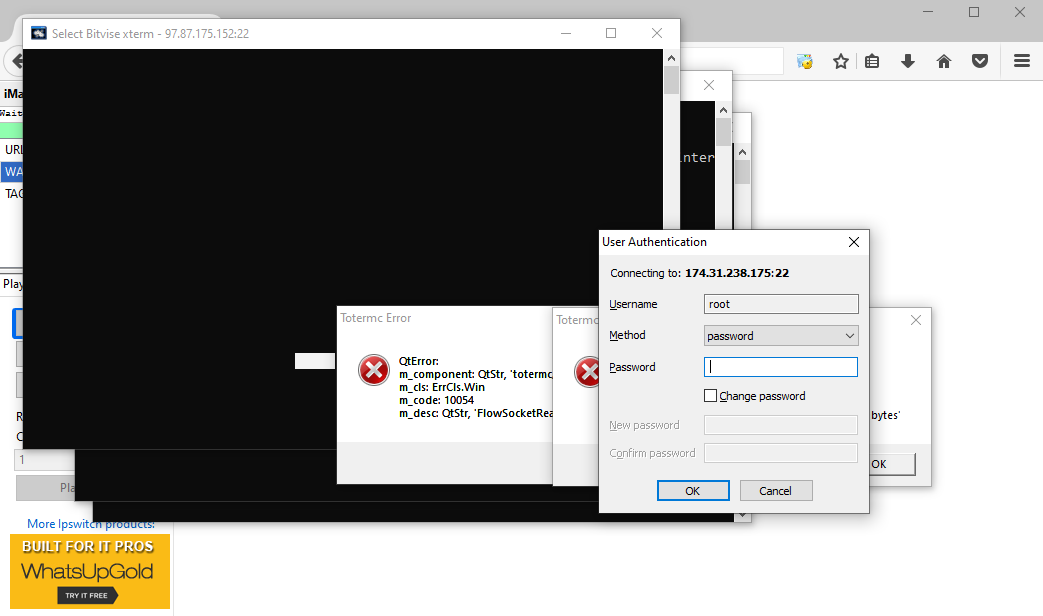Close the User Authentication dialog
This screenshot has width=1043, height=616.
click(x=854, y=242)
